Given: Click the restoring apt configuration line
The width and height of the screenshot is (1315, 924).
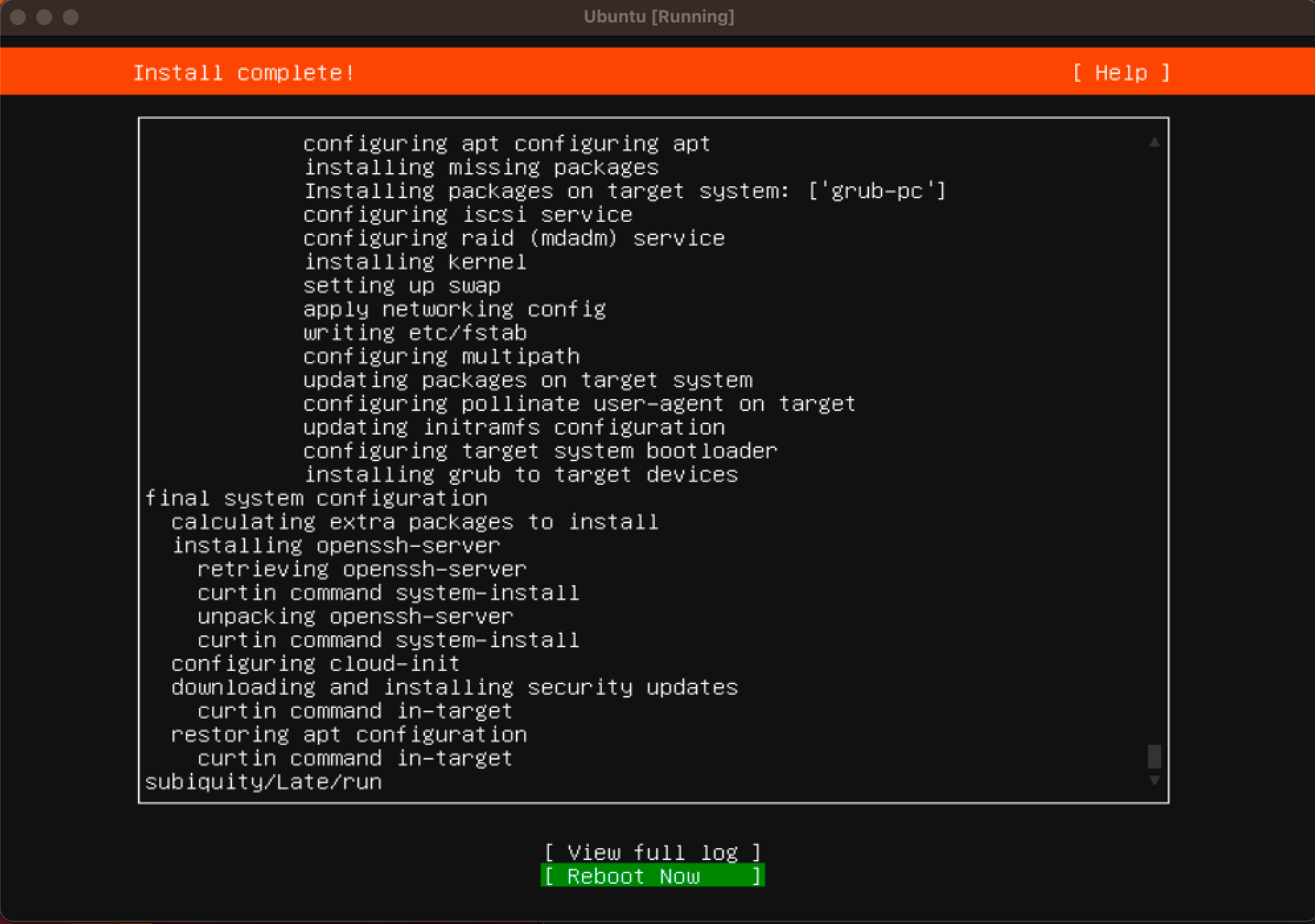Looking at the screenshot, I should 349,734.
